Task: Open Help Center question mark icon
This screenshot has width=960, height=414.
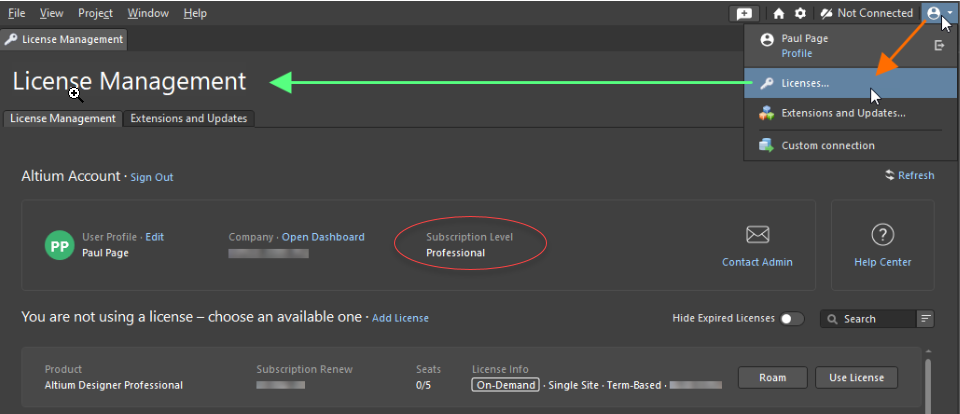Action: (x=882, y=235)
